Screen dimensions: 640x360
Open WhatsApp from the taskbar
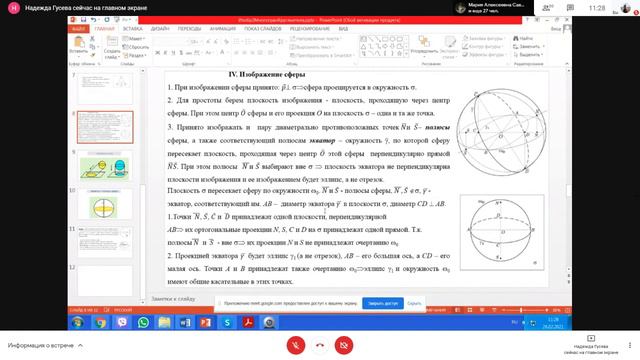pos(143,322)
